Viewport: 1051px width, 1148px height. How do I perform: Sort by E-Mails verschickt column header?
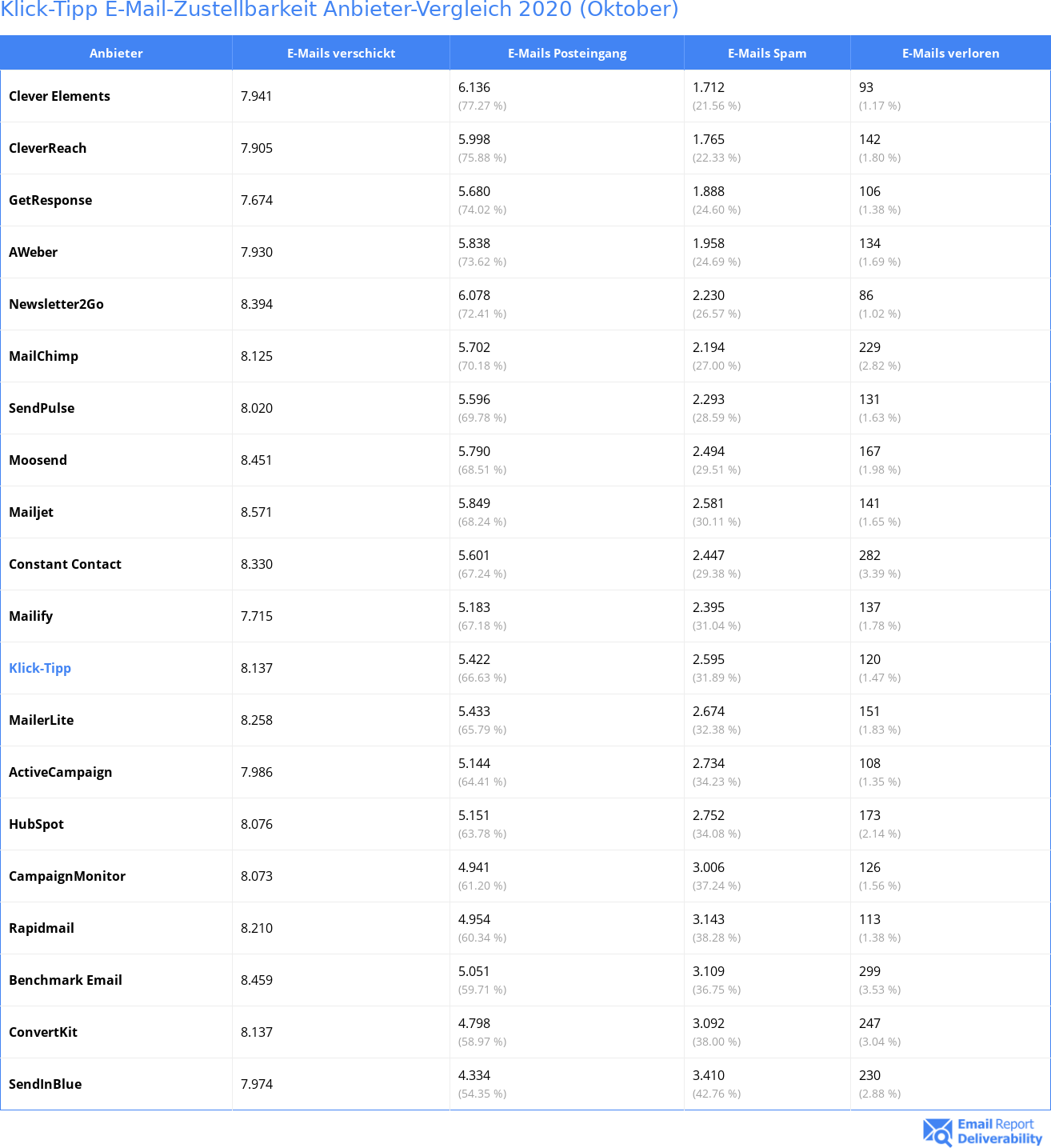[x=342, y=53]
